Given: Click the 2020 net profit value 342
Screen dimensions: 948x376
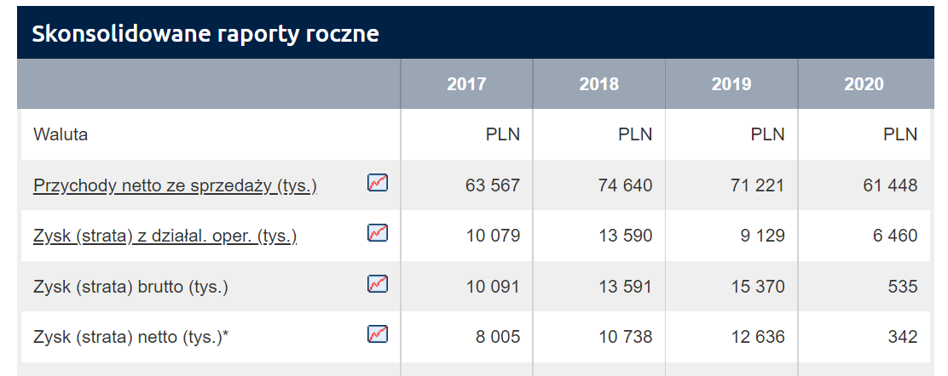Looking at the screenshot, I should 903,336.
